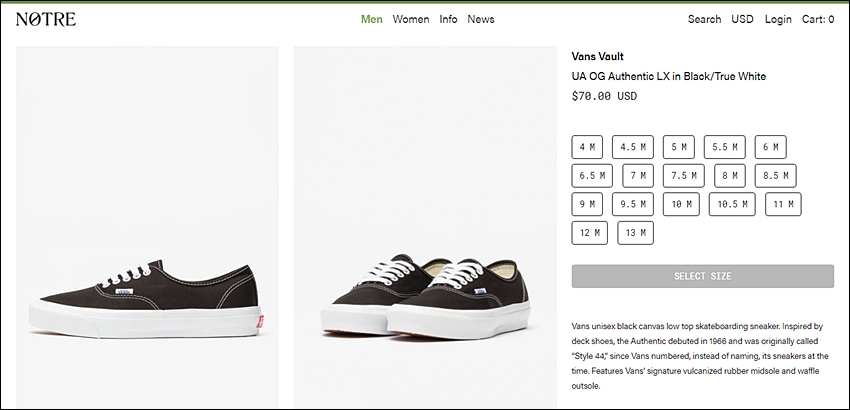Select size 4 M
850x410 pixels.
[587, 147]
